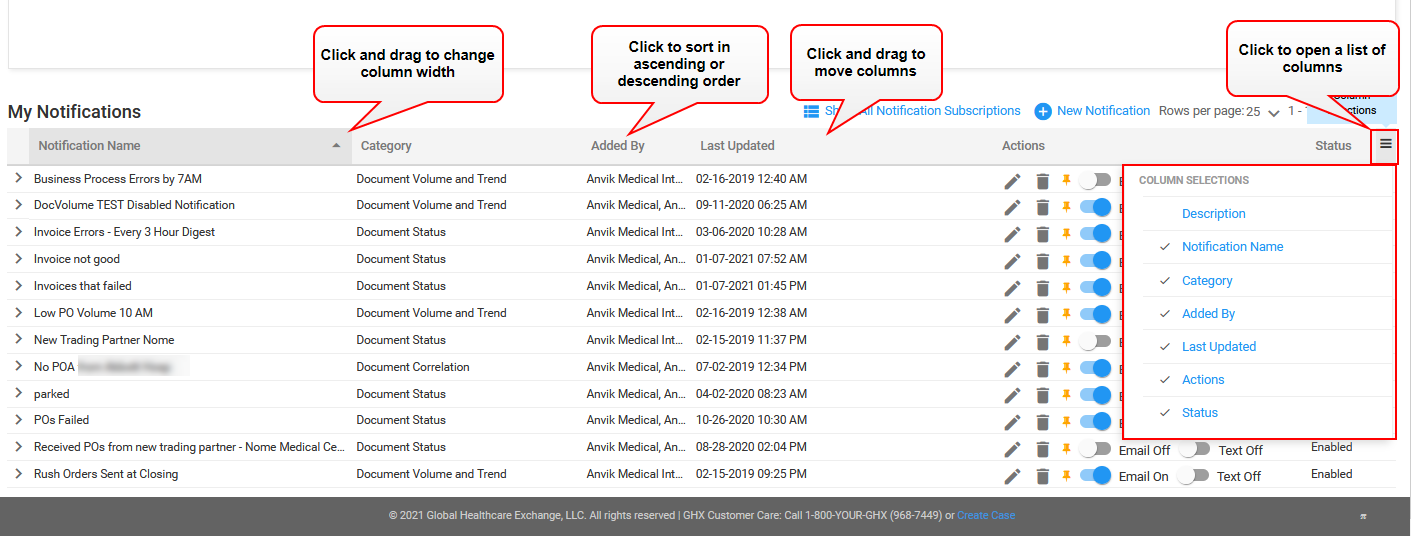
Task: Click pin icon for Low PO Volume 10 AM
Action: (1066, 314)
